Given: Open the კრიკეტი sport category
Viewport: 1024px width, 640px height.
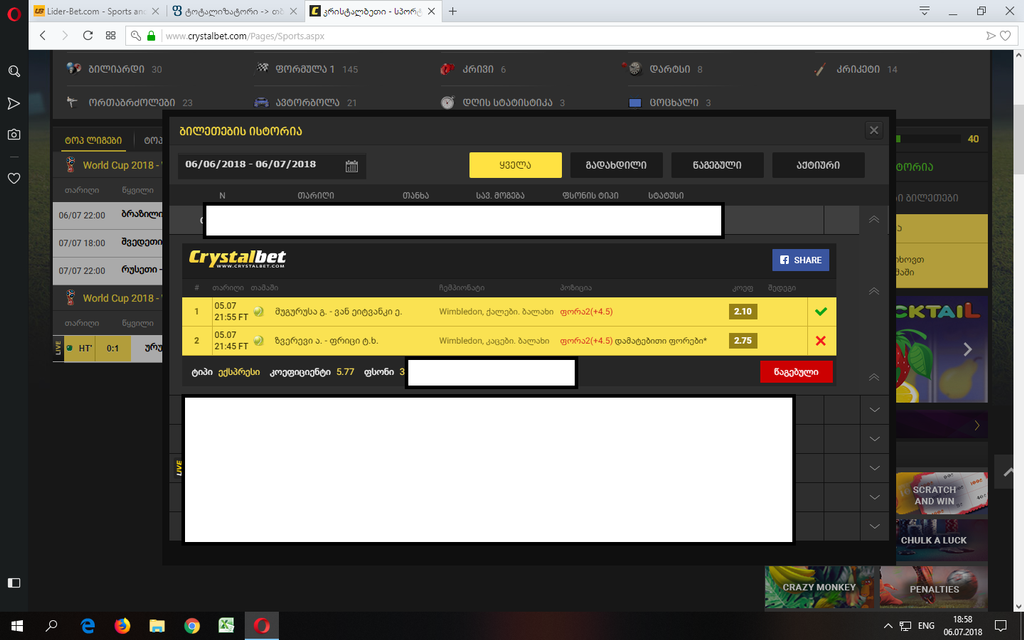Looking at the screenshot, I should [x=856, y=69].
